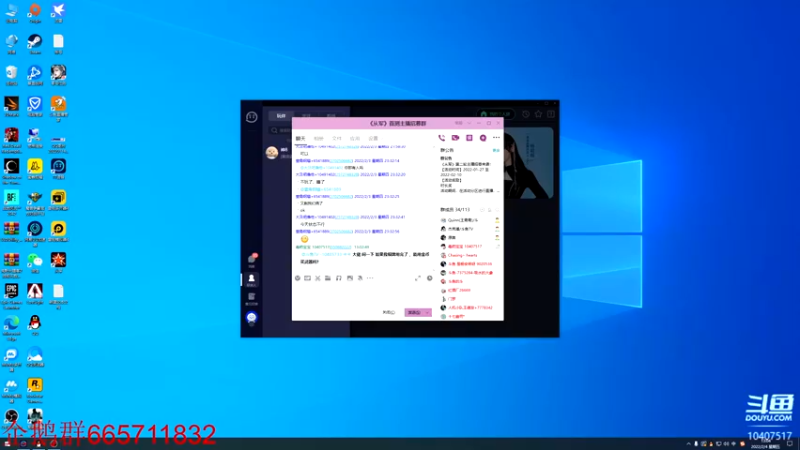Open the blue shield security manager shortcut
800x450 pixels.
[35, 106]
